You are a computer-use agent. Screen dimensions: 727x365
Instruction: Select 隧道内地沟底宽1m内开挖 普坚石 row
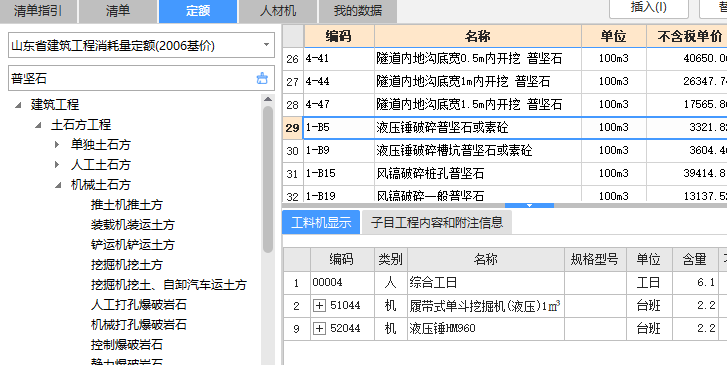(478, 82)
